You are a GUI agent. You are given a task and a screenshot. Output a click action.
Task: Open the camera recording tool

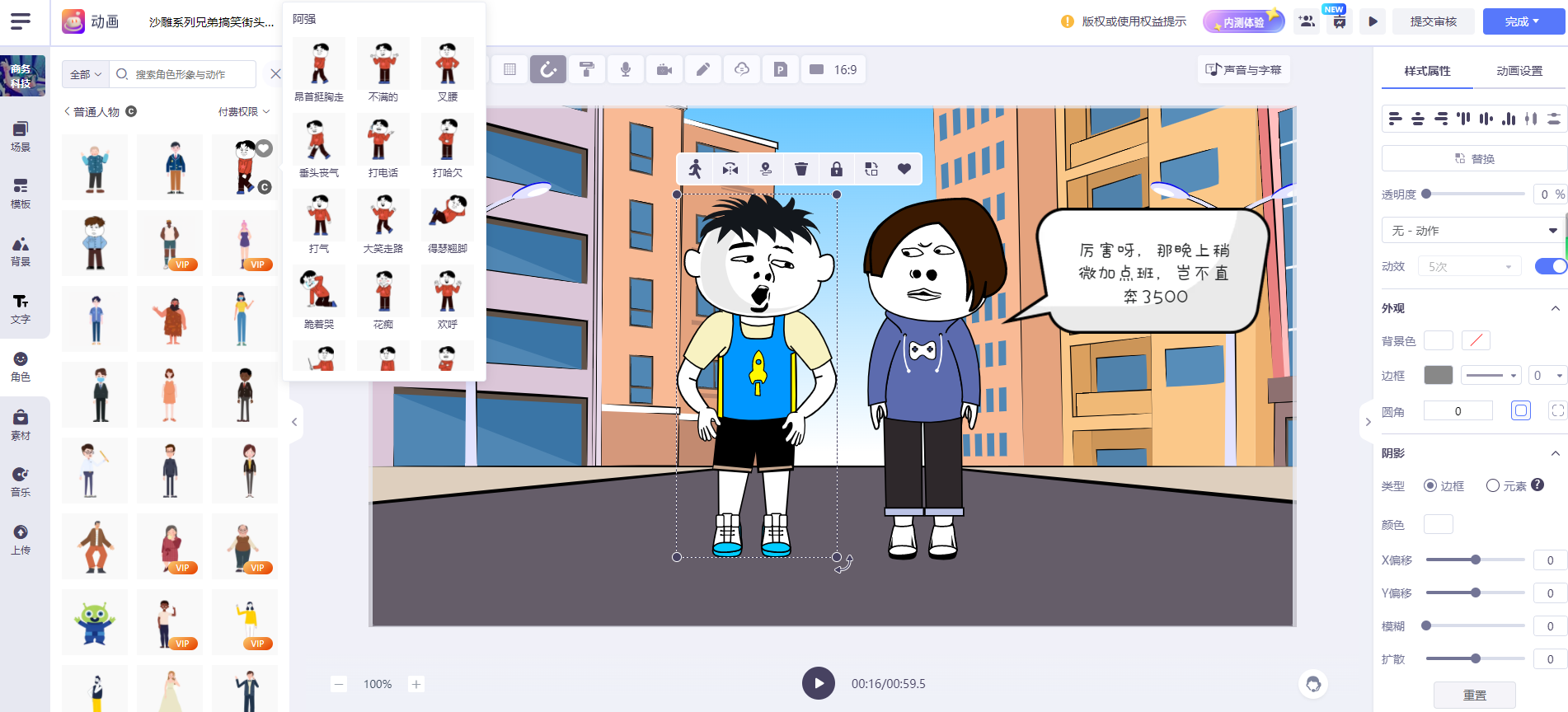coord(664,70)
